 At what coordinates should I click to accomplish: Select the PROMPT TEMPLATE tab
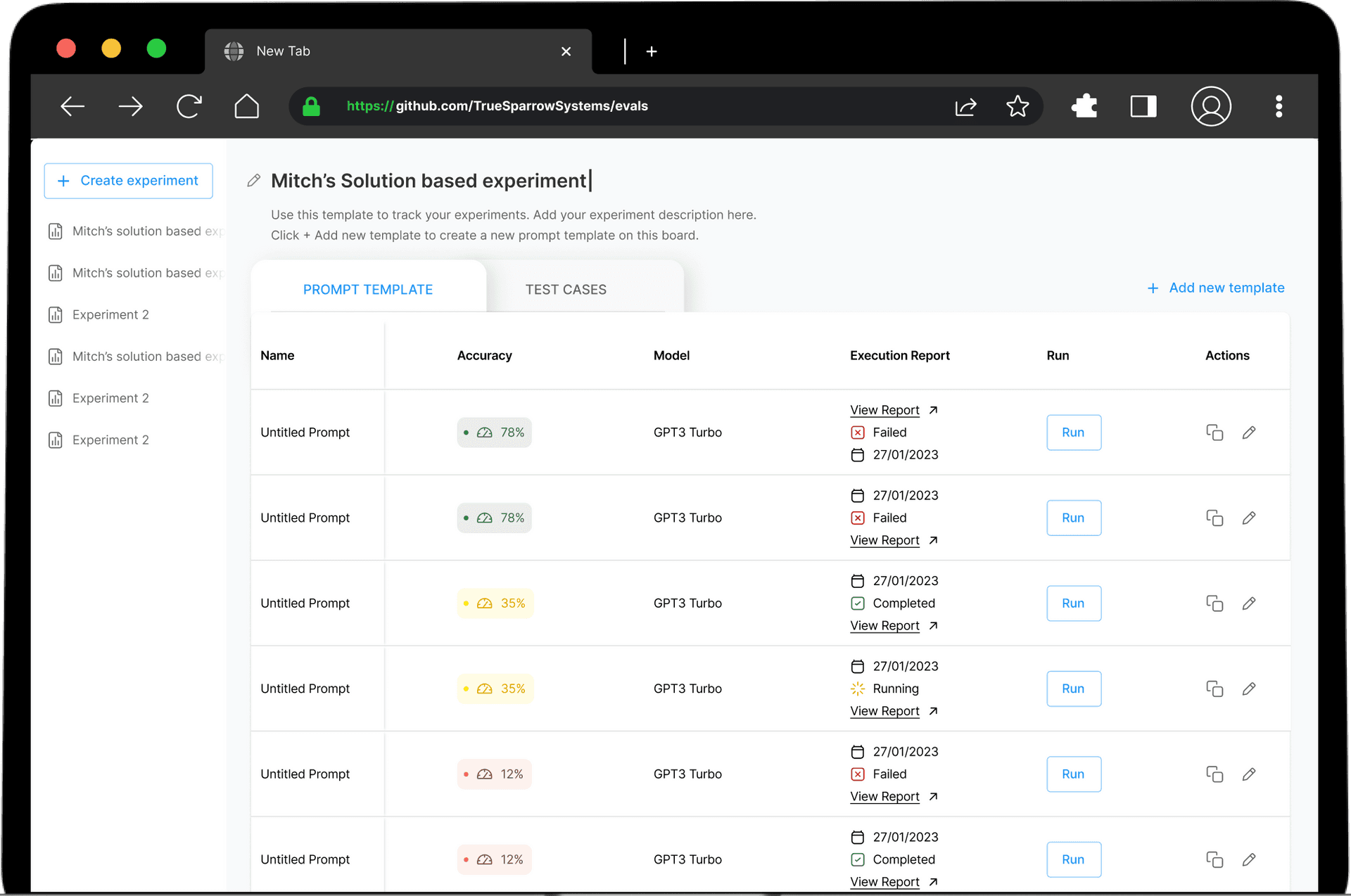tap(367, 289)
